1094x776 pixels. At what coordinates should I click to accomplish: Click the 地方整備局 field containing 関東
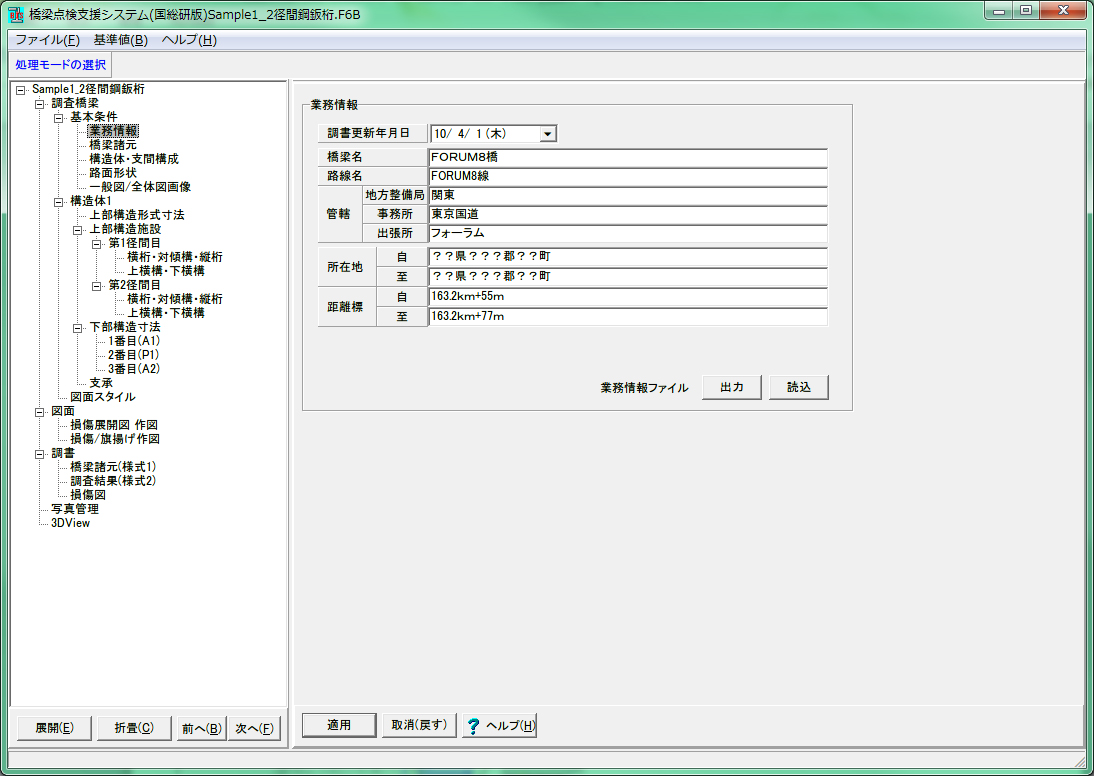click(x=628, y=195)
